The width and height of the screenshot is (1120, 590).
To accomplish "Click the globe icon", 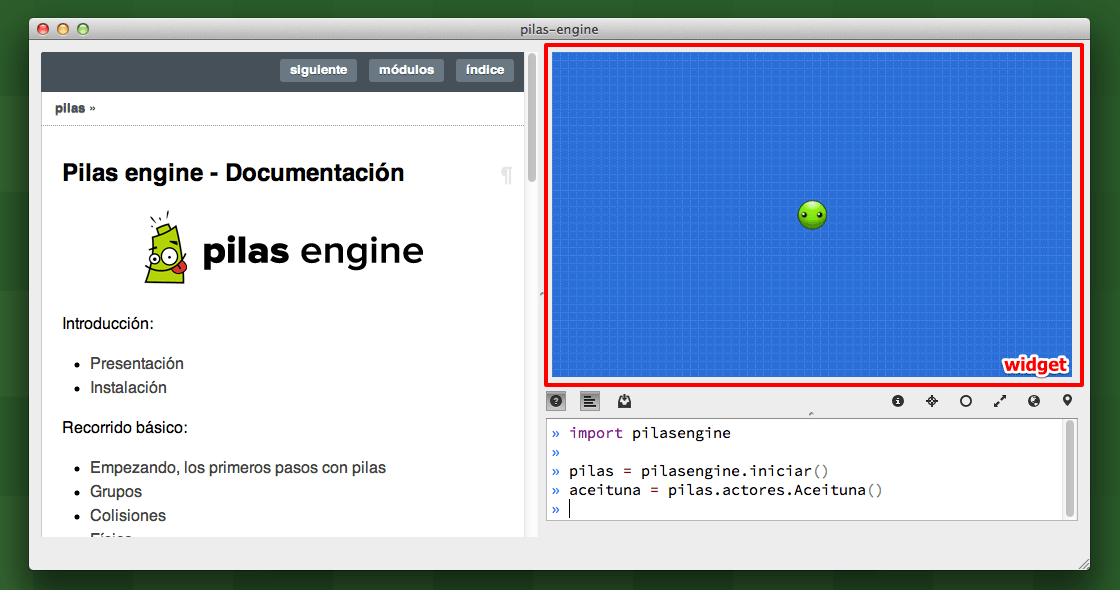I will (x=1034, y=401).
